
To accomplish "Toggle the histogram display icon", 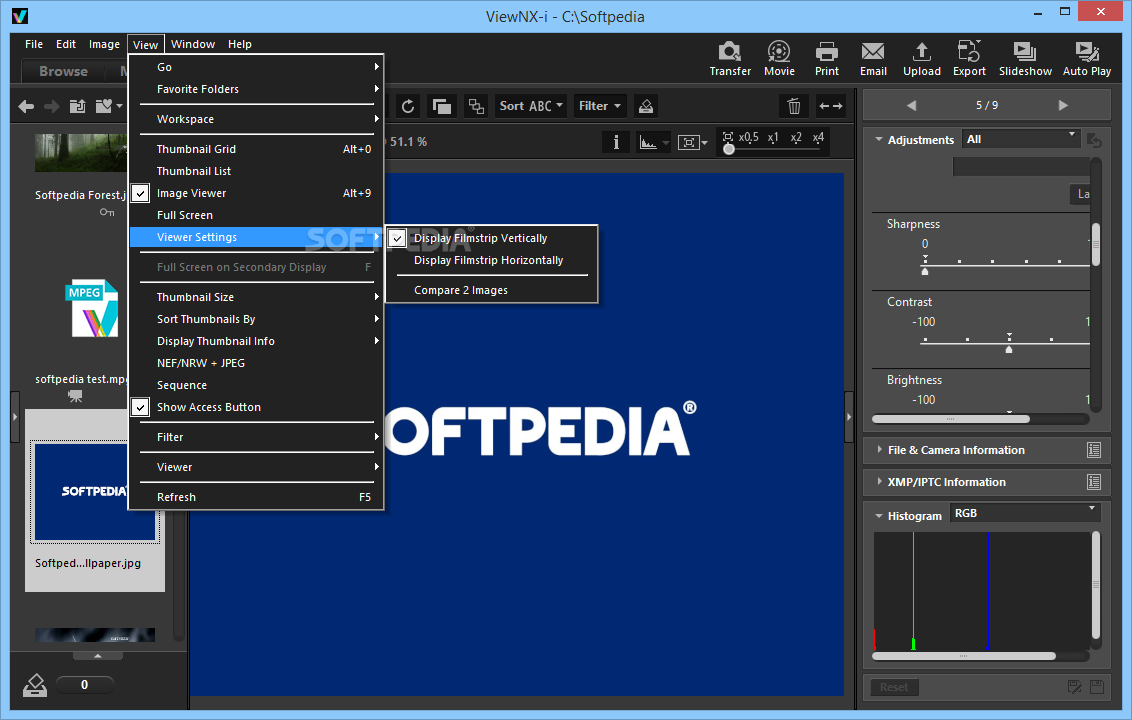I will coord(653,142).
